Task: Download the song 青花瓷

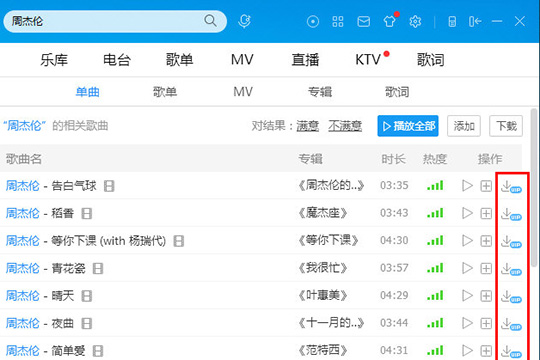Action: (x=511, y=269)
